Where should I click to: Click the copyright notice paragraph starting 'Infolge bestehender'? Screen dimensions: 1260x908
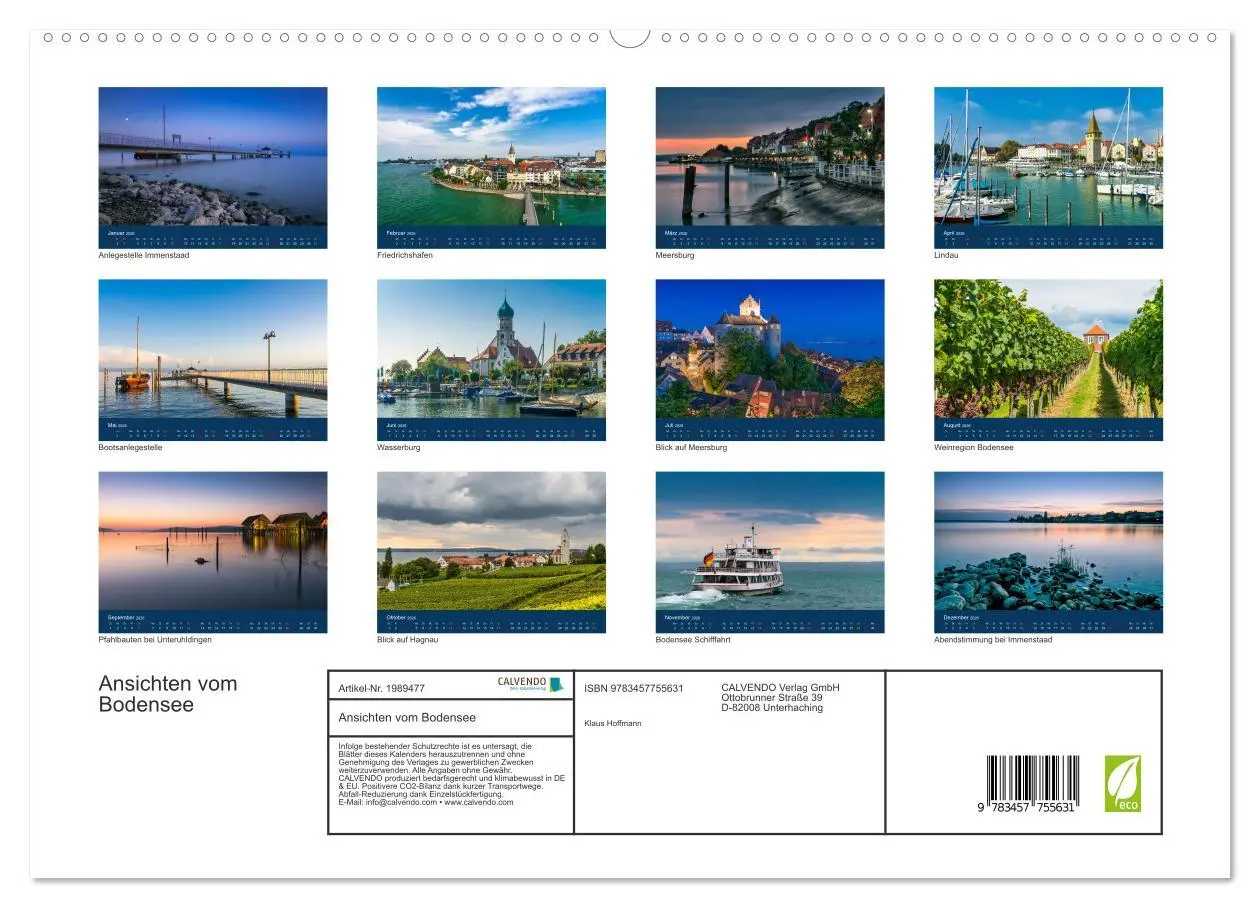452,774
